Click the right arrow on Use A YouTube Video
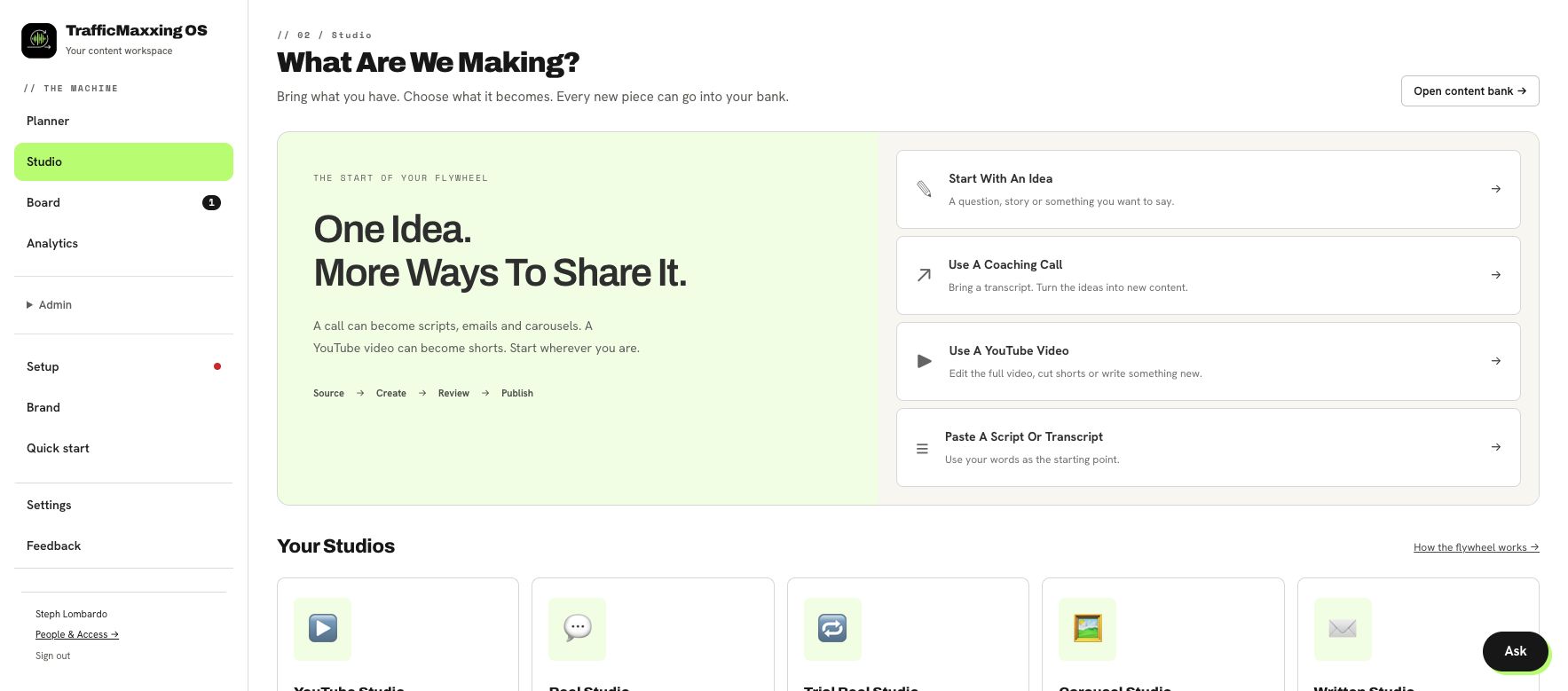This screenshot has height=691, width=1568. click(1496, 361)
